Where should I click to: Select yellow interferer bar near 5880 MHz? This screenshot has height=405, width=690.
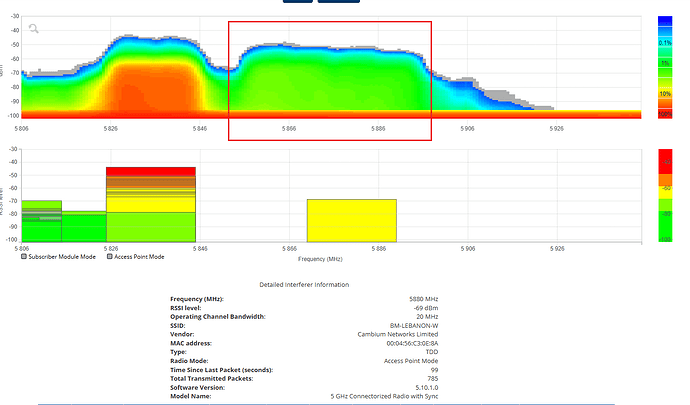pos(351,220)
